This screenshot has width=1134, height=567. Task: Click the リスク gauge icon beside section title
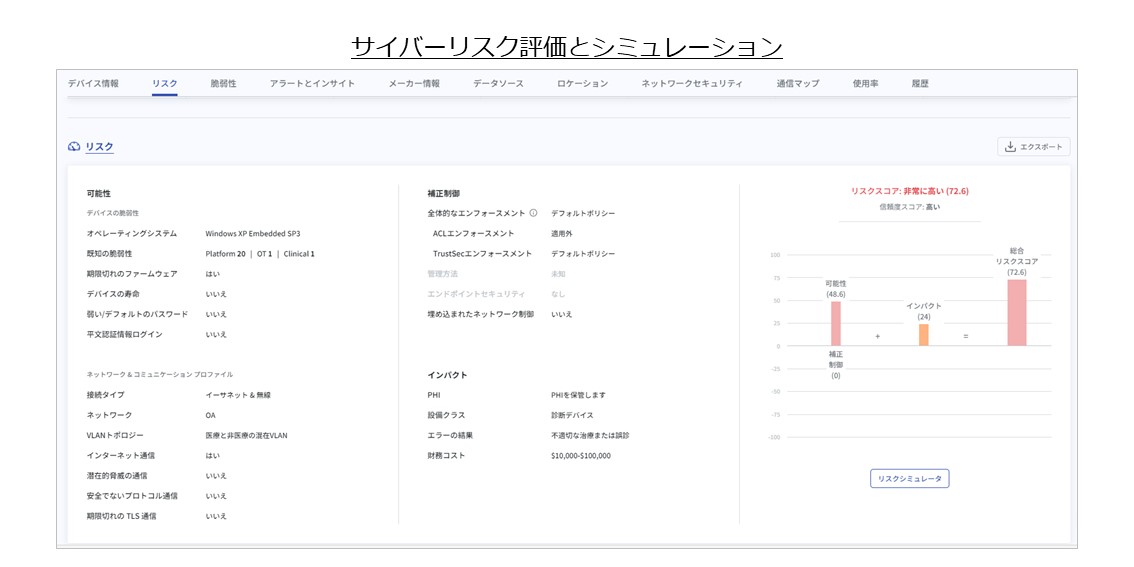point(74,147)
